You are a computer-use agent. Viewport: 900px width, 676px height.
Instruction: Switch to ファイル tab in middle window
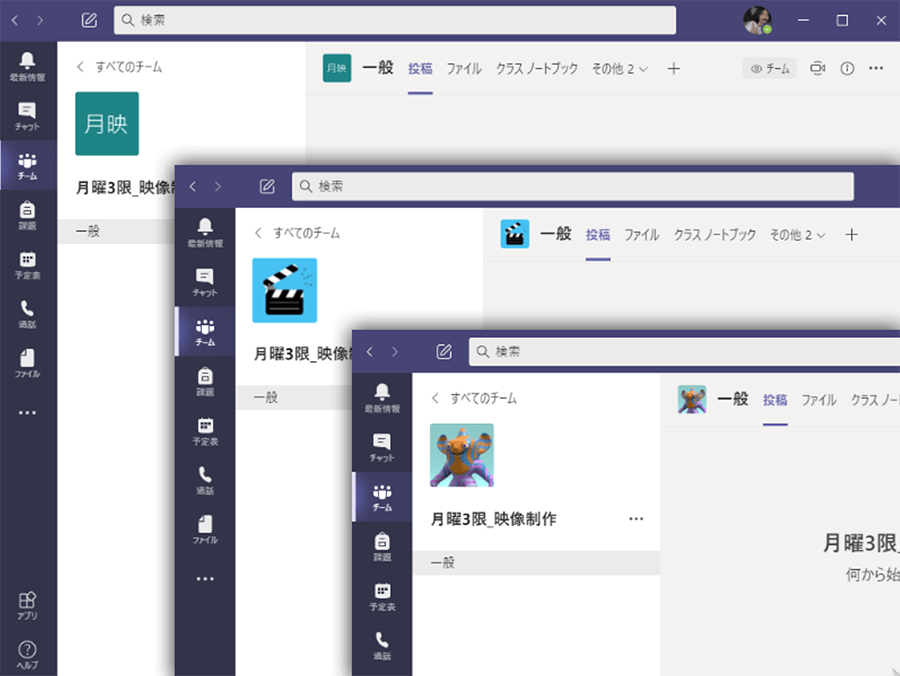pyautogui.click(x=642, y=235)
